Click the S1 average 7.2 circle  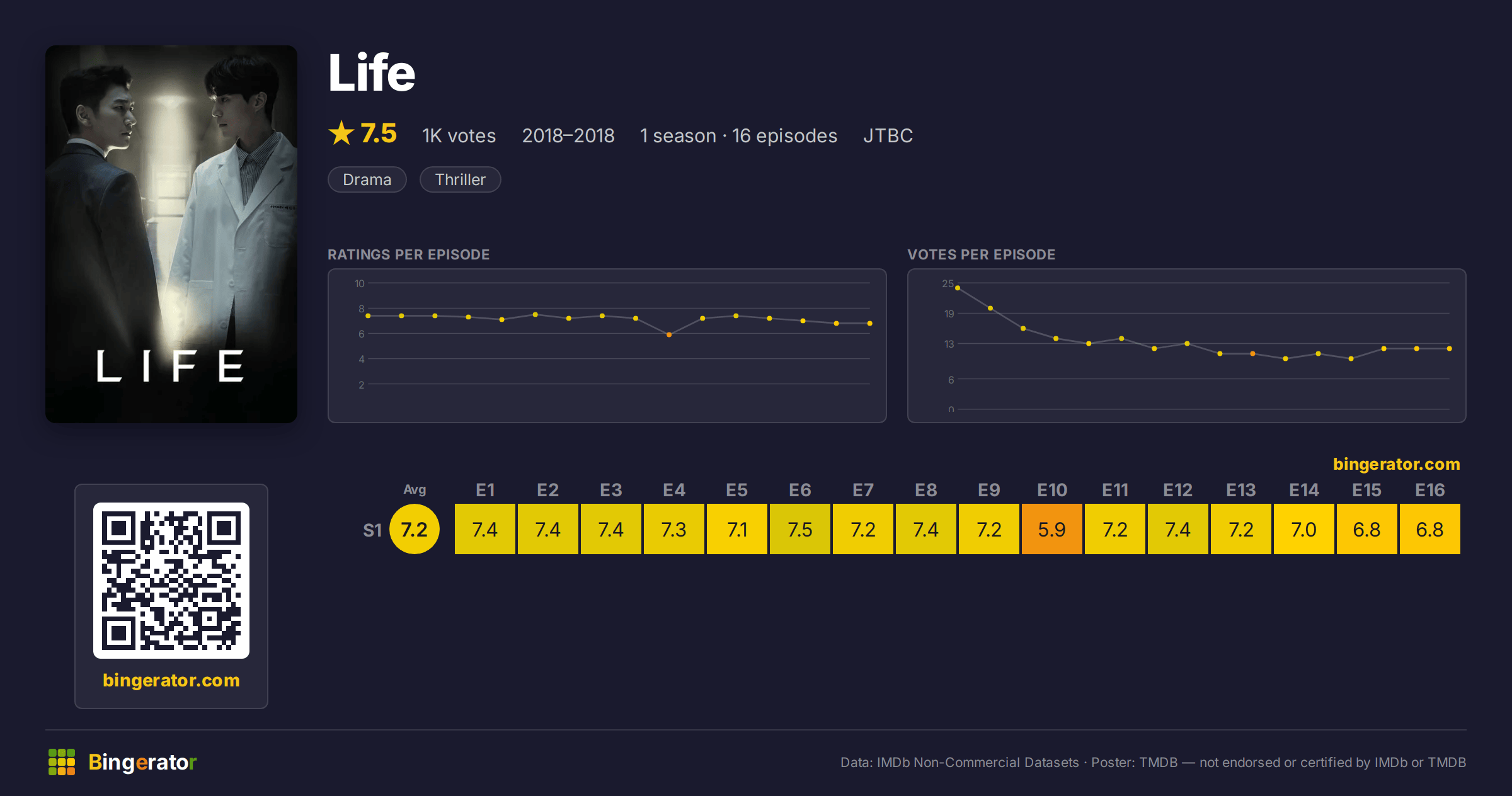[x=415, y=529]
